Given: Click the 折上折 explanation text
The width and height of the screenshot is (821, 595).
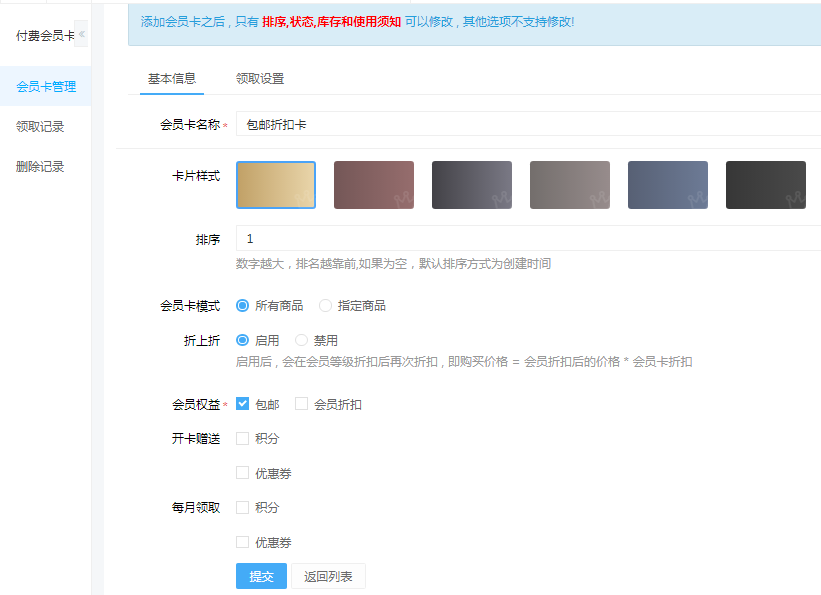Looking at the screenshot, I should pyautogui.click(x=464, y=362).
